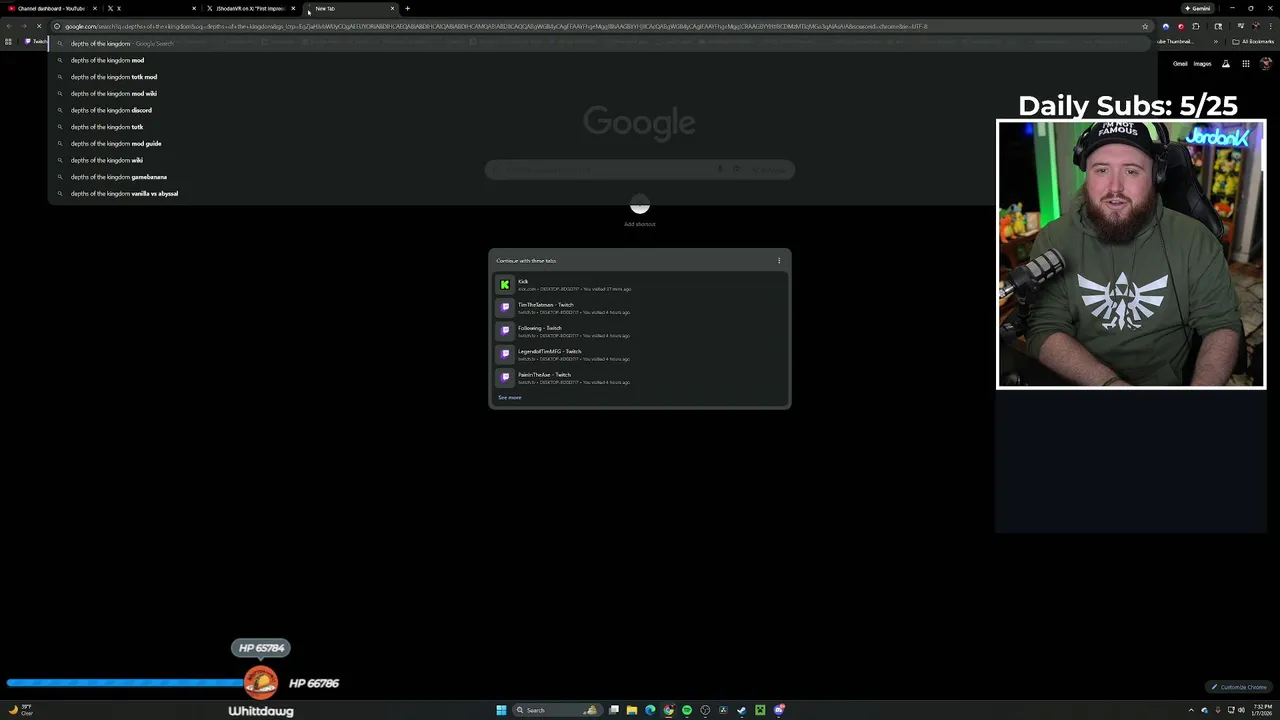The height and width of the screenshot is (720, 1280).
Task: Select suggestion 'depths of the kingdom gamebanana'
Action: tap(600, 177)
